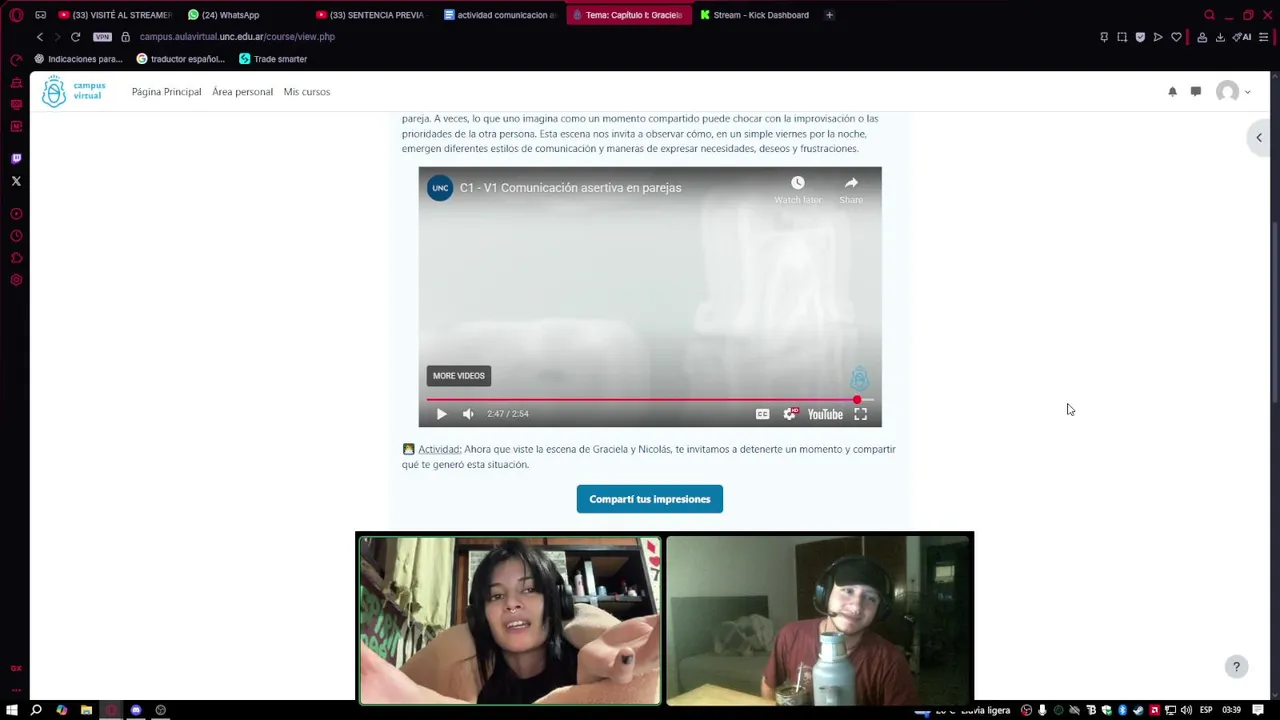The width and height of the screenshot is (1280, 720).
Task: Expand the collapsed right drawer arrow
Action: click(x=1259, y=138)
